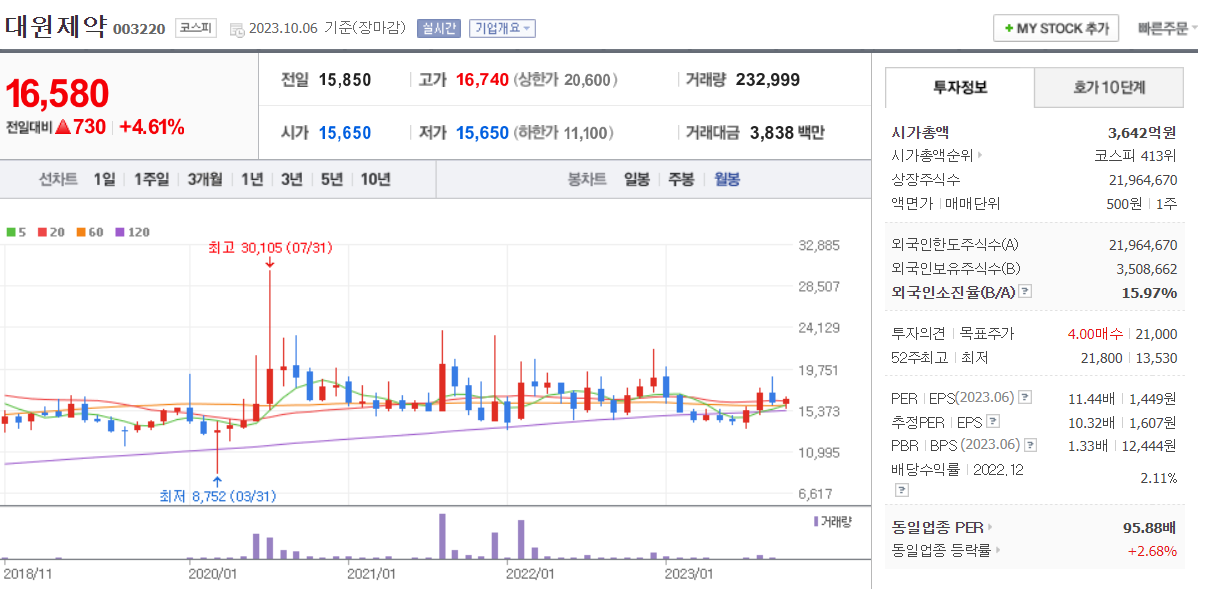Click help icon beside PER EPS(2023.06)
The width and height of the screenshot is (1209, 589).
click(1025, 397)
